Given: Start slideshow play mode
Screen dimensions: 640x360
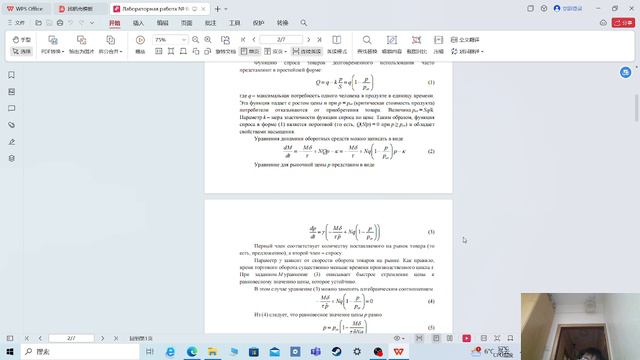Looking at the screenshot, I should pos(140,45).
